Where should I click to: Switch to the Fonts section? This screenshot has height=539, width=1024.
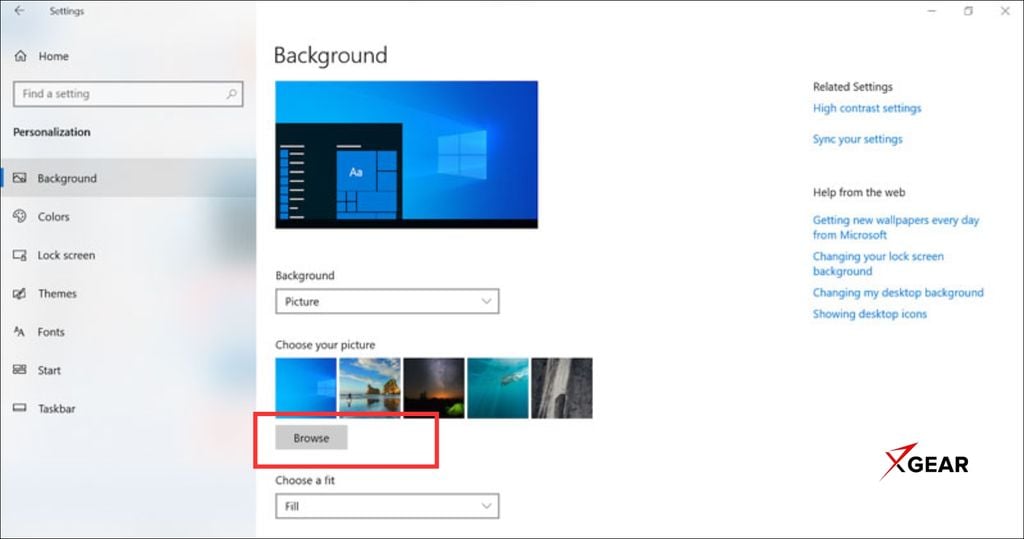click(x=128, y=332)
